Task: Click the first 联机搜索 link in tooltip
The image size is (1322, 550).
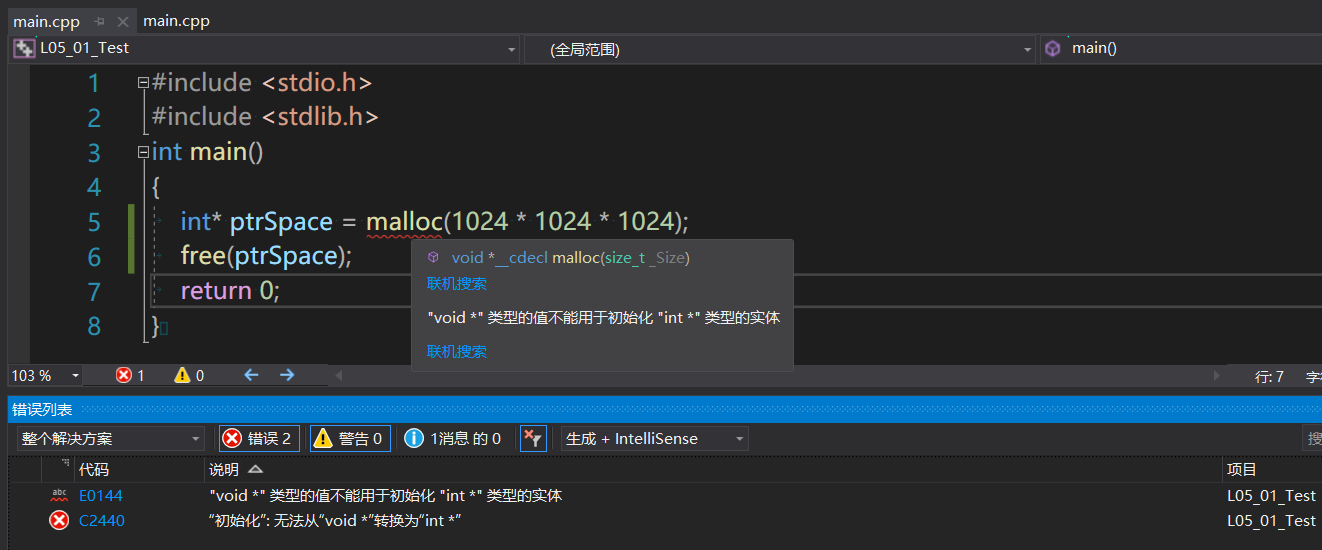Action: tap(457, 284)
